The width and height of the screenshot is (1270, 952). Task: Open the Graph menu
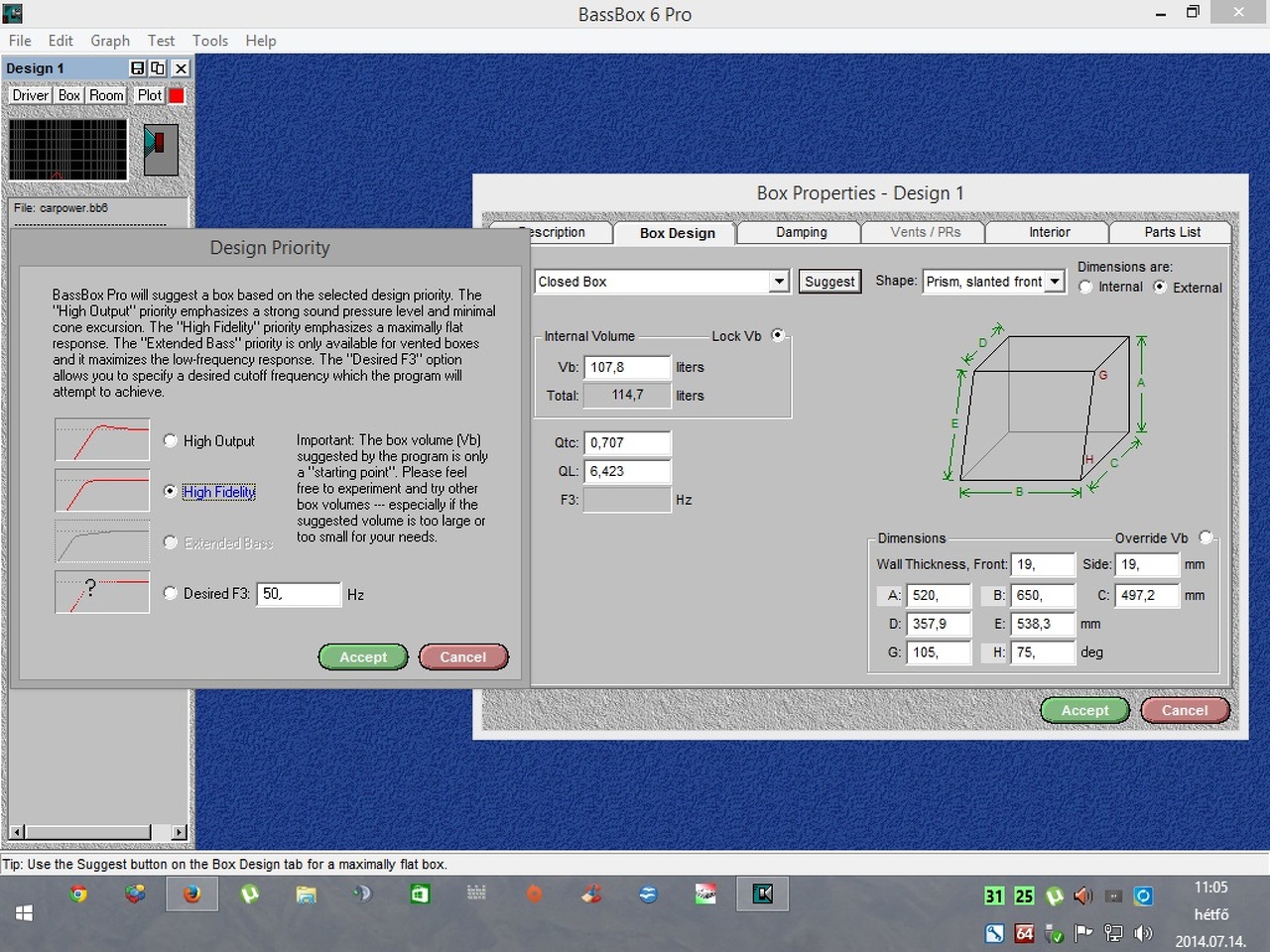[110, 41]
